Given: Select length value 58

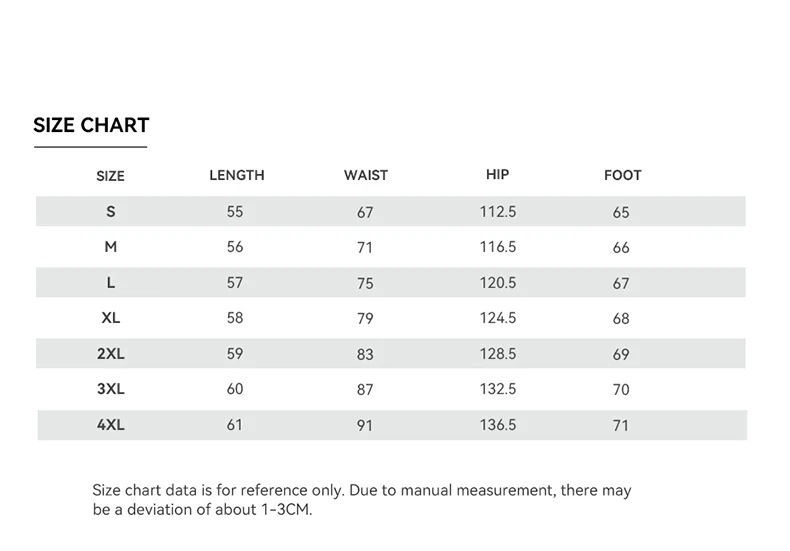Looking at the screenshot, I should (235, 318).
